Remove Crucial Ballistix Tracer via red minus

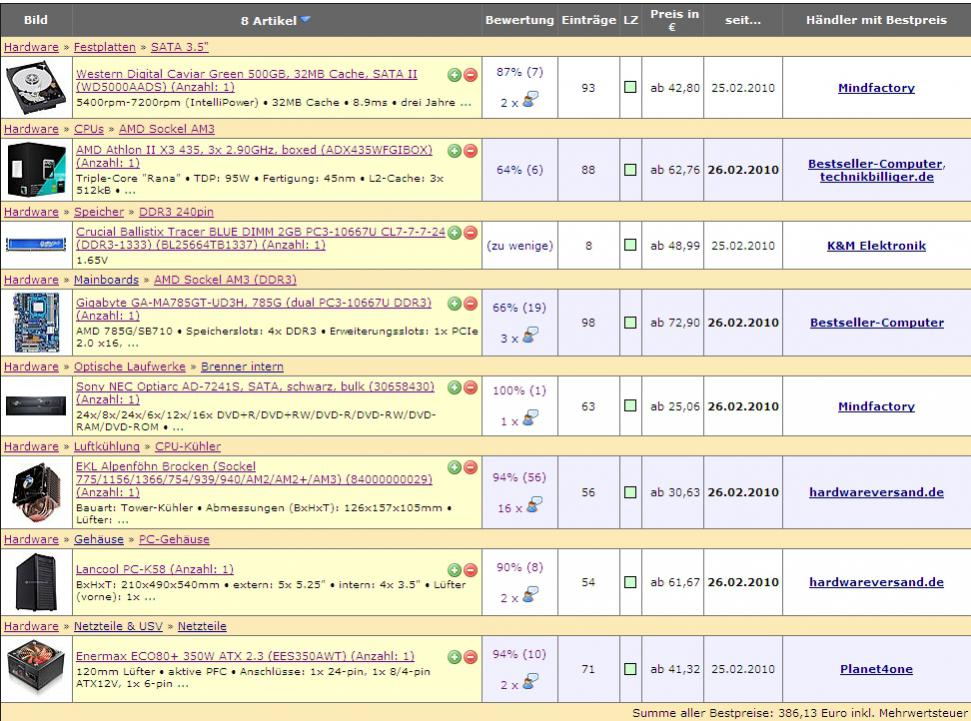pyautogui.click(x=471, y=233)
